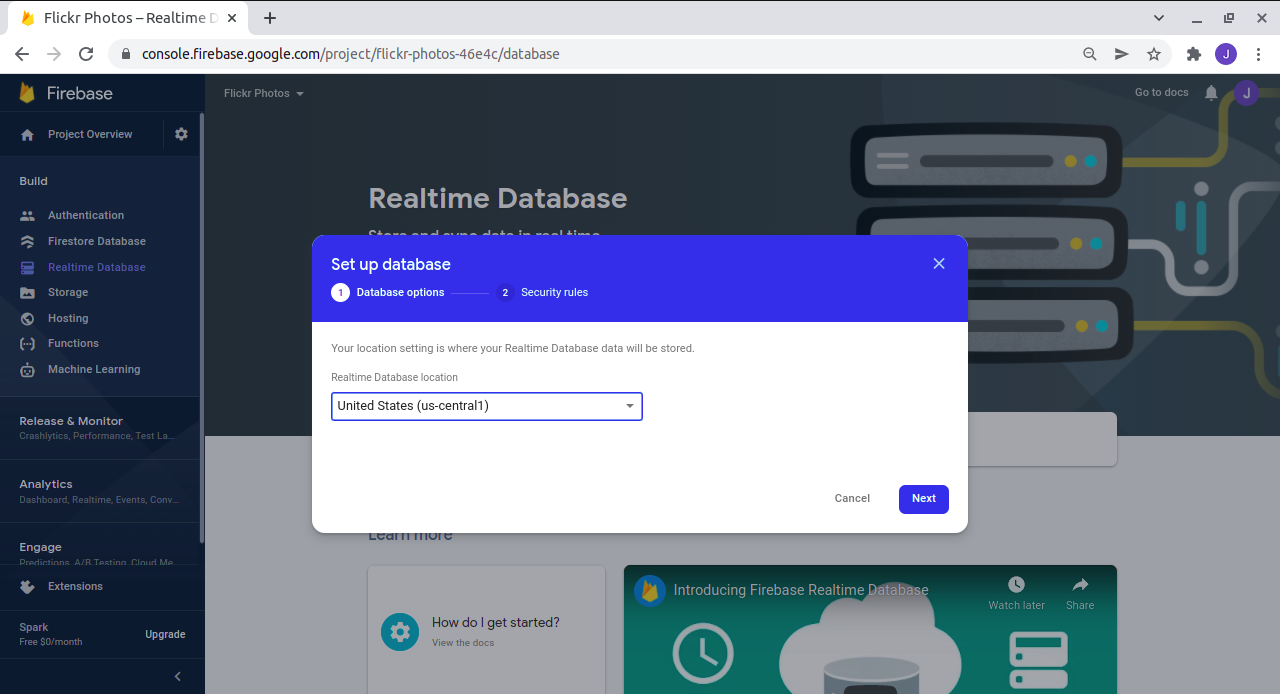Open the notifications bell
The height and width of the screenshot is (694, 1280).
pos(1211,93)
